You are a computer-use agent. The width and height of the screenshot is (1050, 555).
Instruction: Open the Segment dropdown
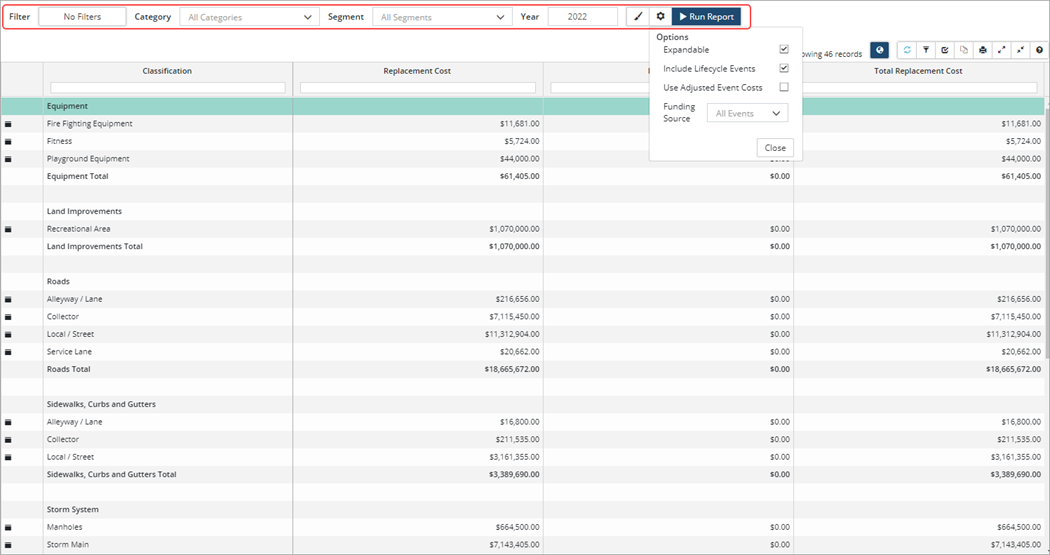(442, 17)
